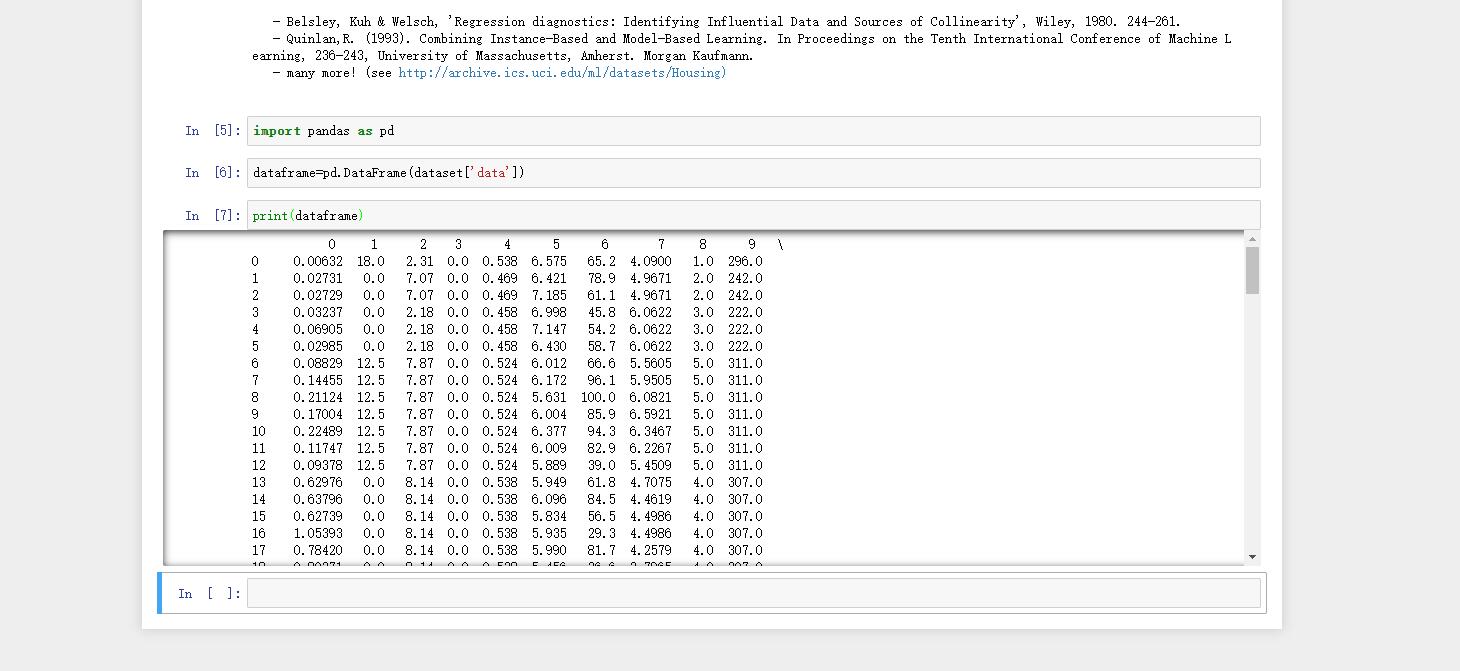This screenshot has height=671, width=1460.
Task: Click value 0.78420 in row 17
Action: [x=318, y=551]
